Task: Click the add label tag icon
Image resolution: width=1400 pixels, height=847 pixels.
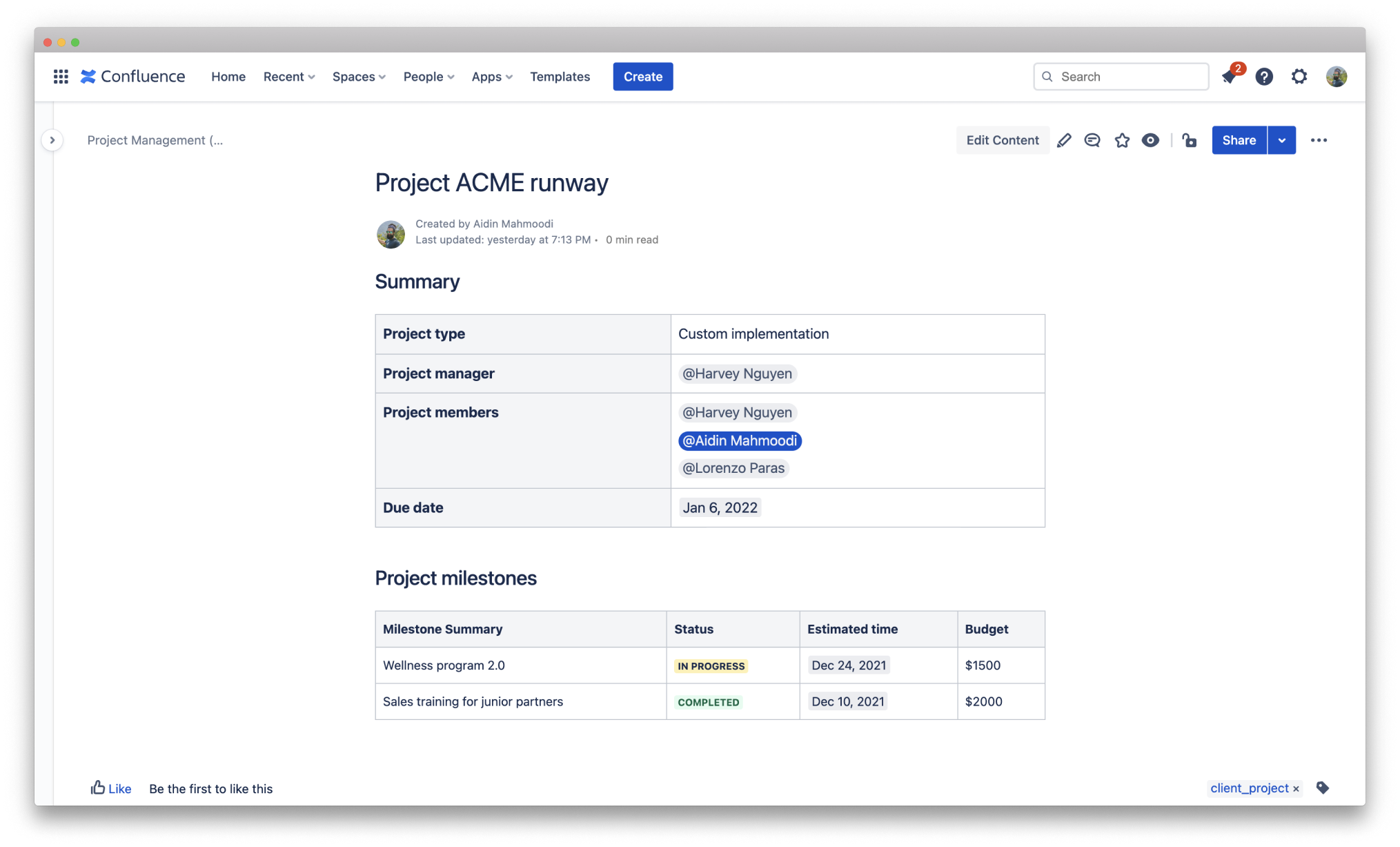Action: (x=1322, y=788)
